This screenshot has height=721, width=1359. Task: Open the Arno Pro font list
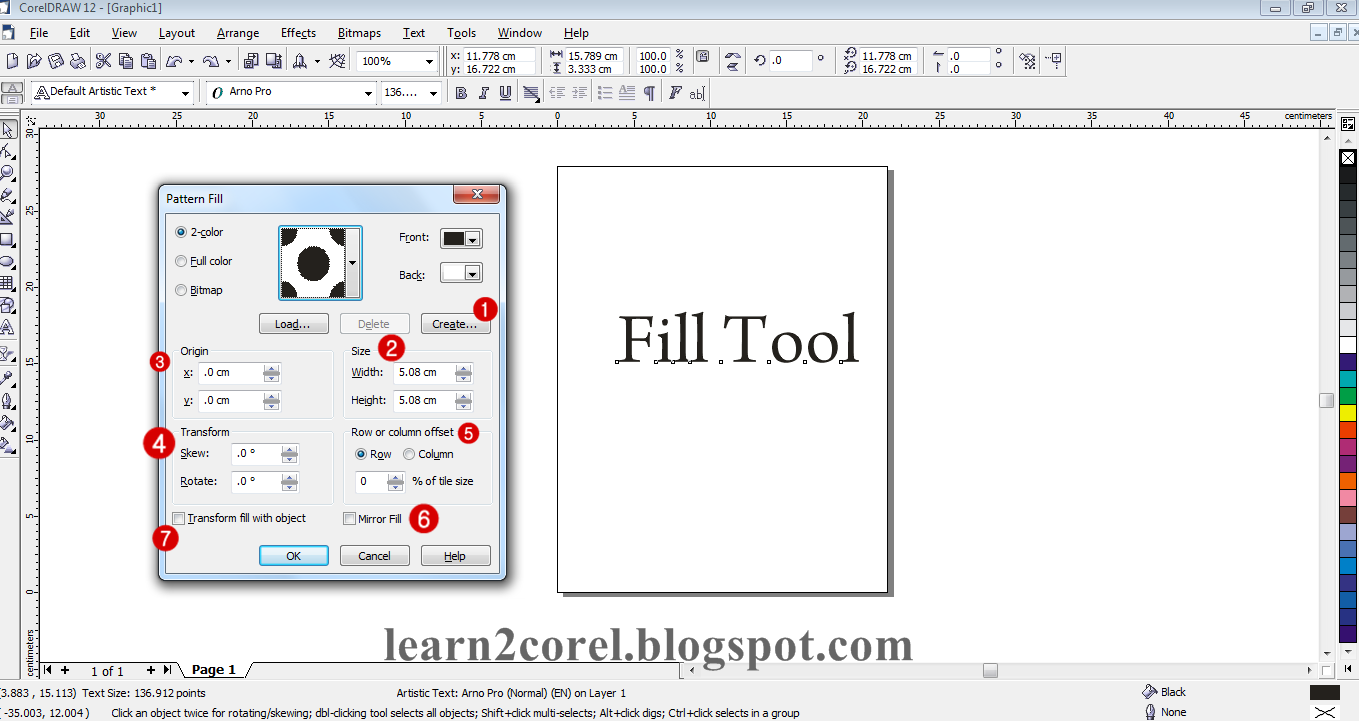367,92
